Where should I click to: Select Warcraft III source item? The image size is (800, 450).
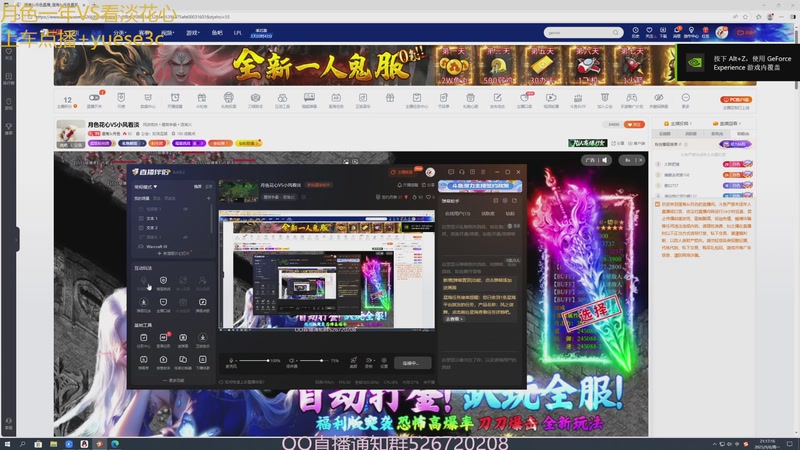[x=156, y=246]
